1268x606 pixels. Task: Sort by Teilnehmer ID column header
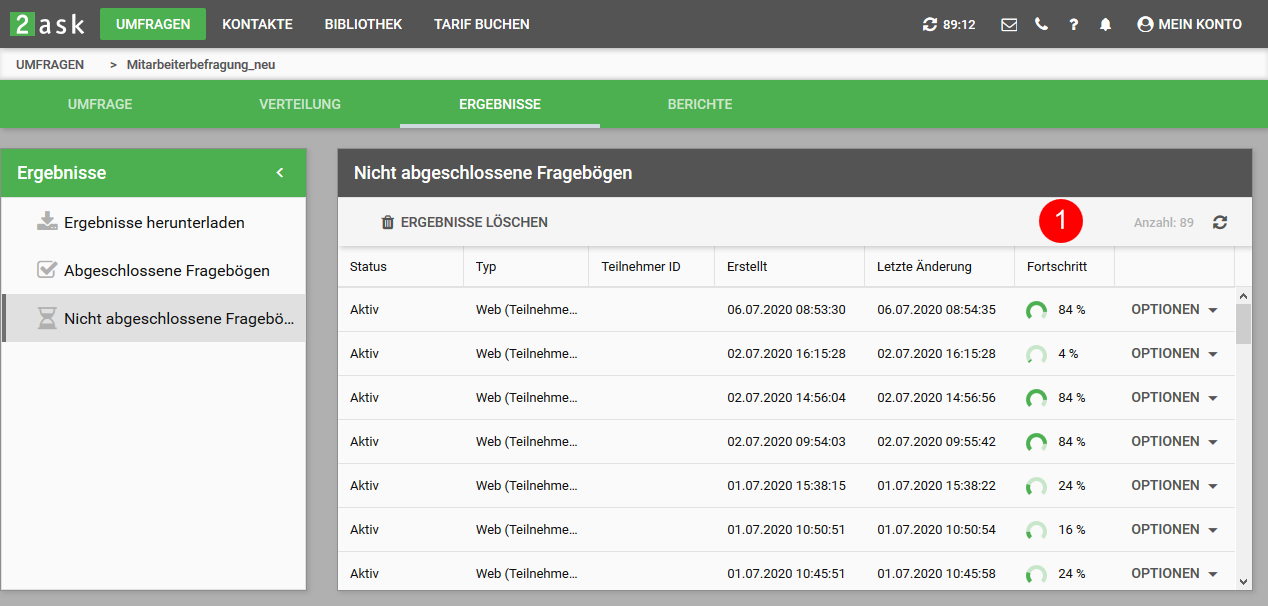point(652,267)
